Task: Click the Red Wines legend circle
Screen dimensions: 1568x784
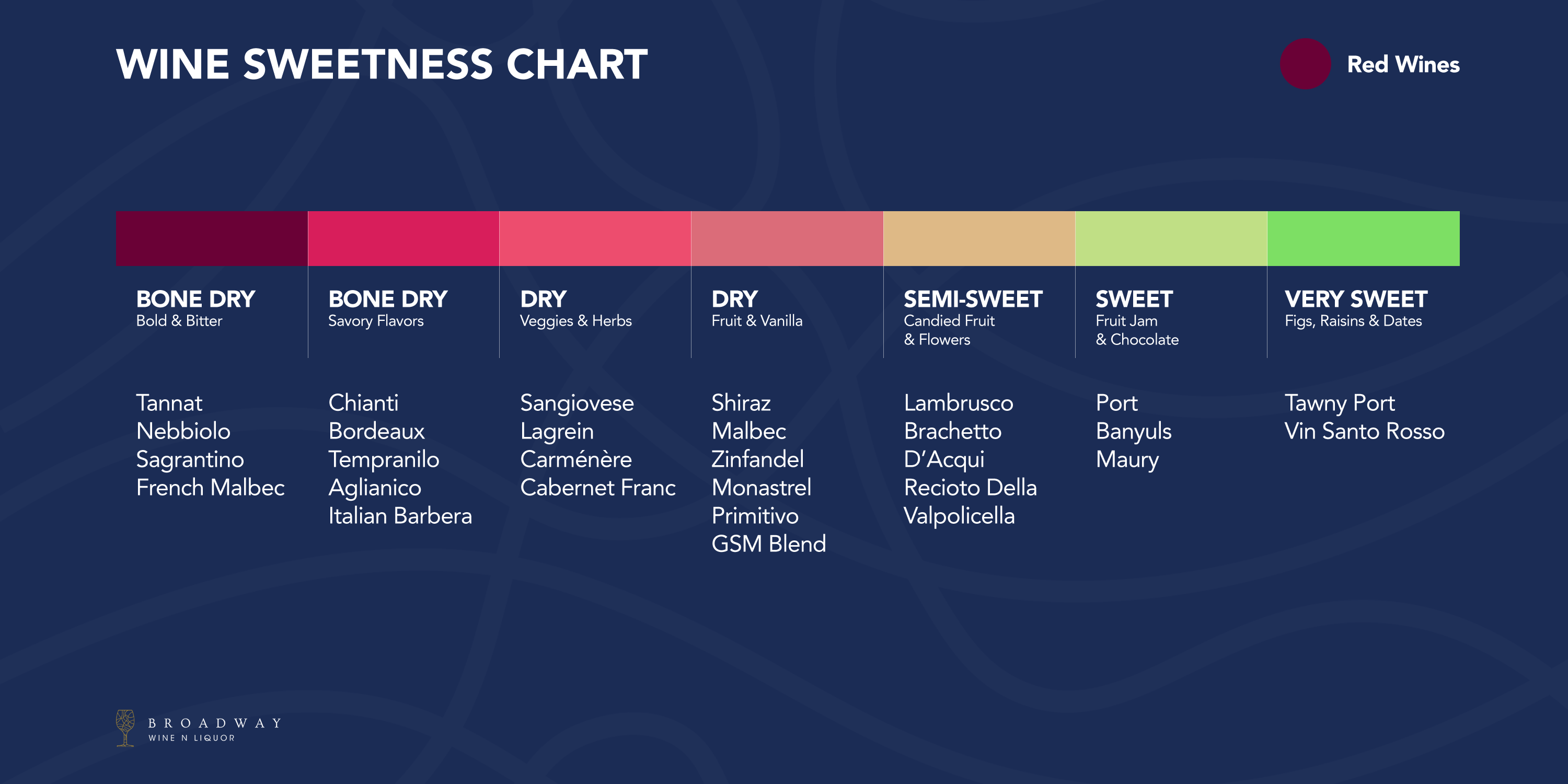Action: click(1305, 64)
